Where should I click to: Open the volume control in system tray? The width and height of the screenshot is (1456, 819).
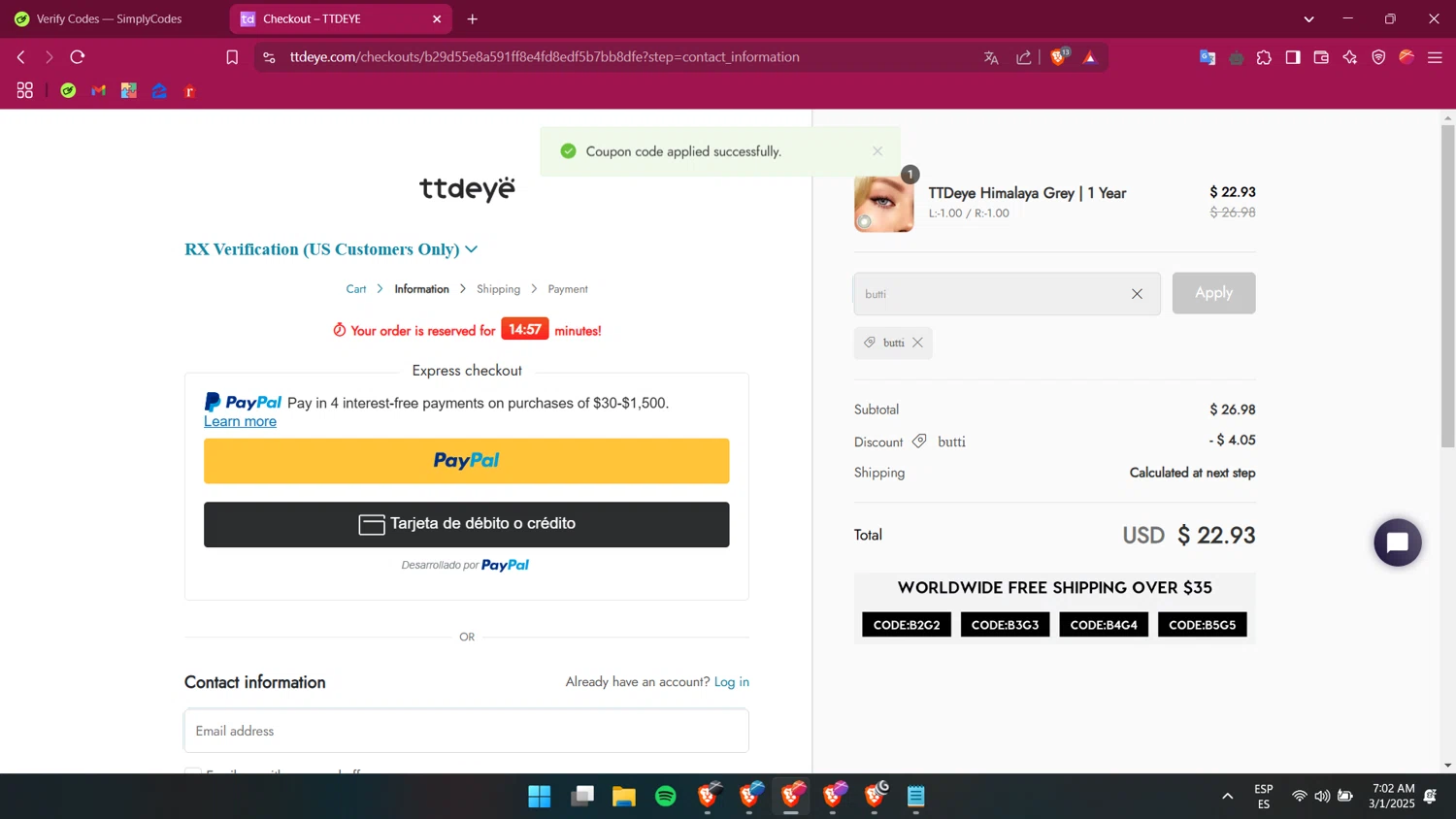click(x=1322, y=797)
